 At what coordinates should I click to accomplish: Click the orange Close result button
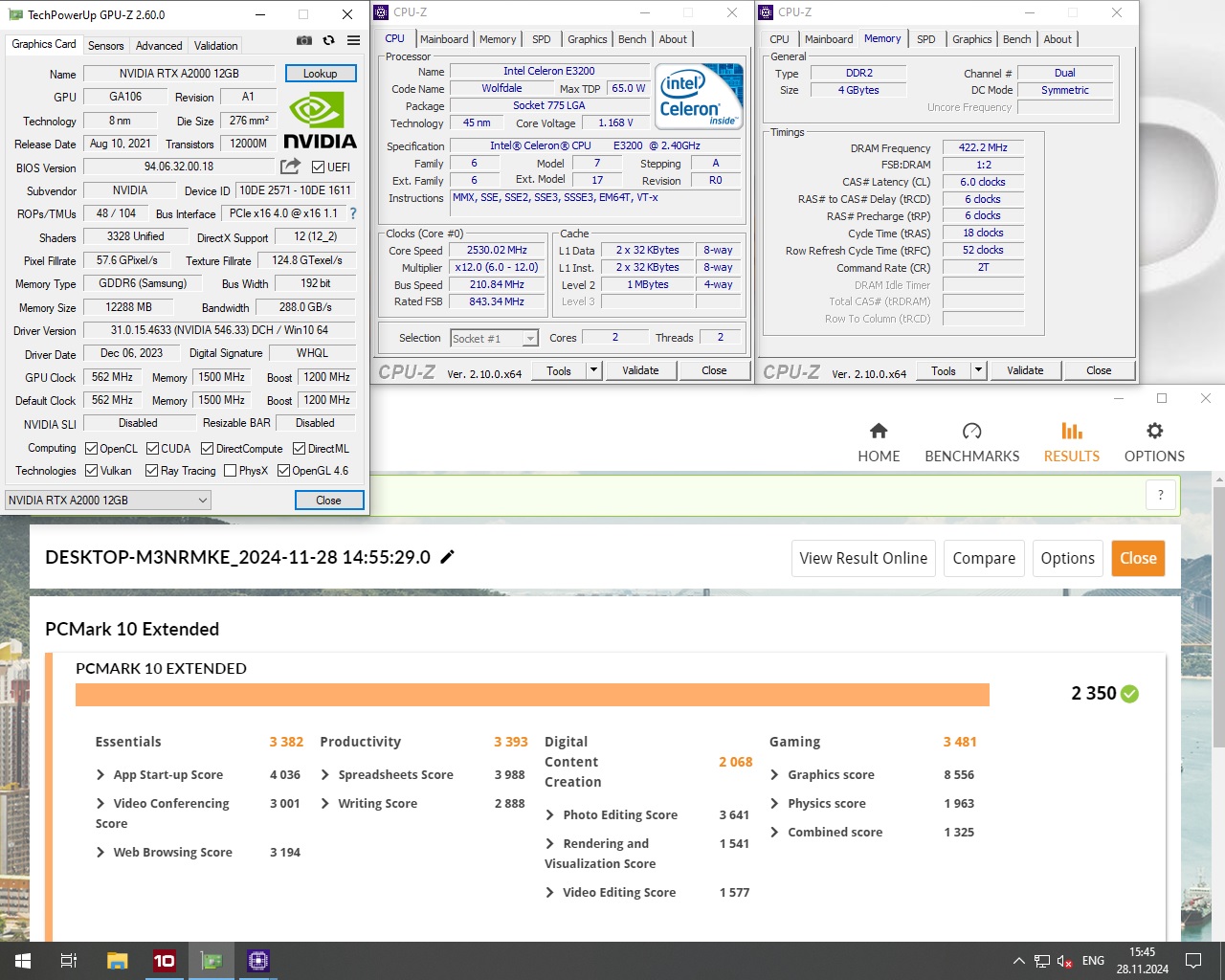point(1138,558)
